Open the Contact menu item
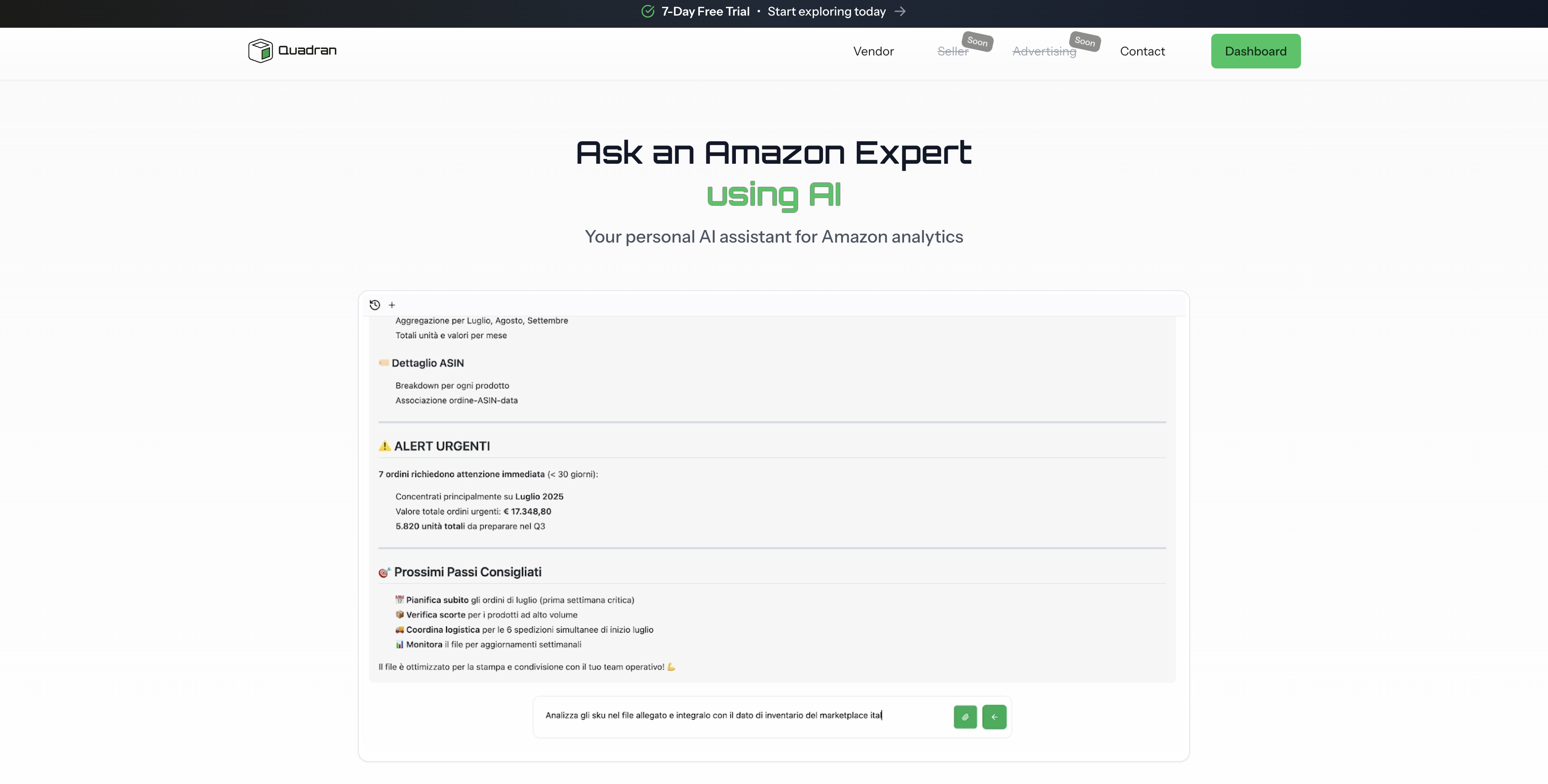The image size is (1548, 784). [x=1142, y=51]
